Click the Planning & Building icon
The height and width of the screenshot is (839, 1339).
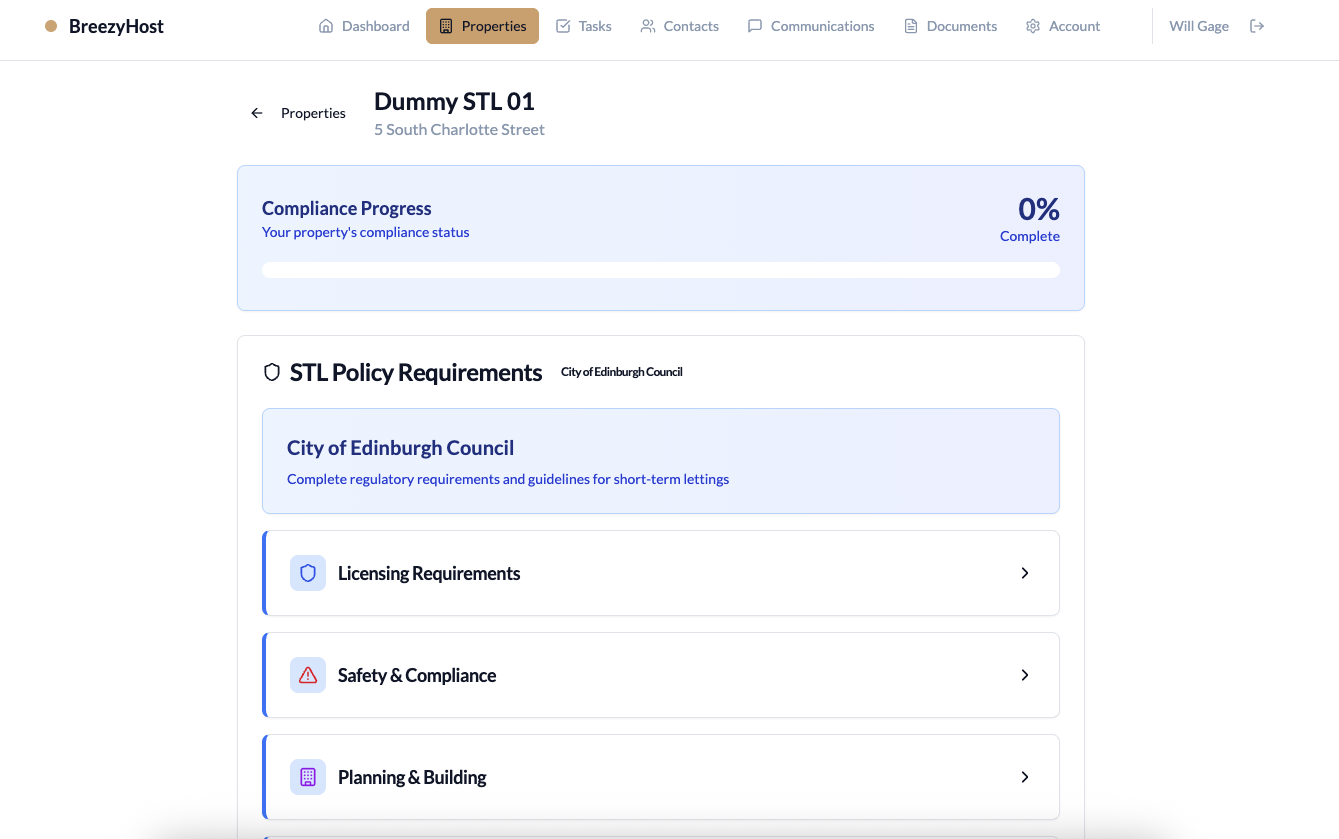pyautogui.click(x=308, y=777)
